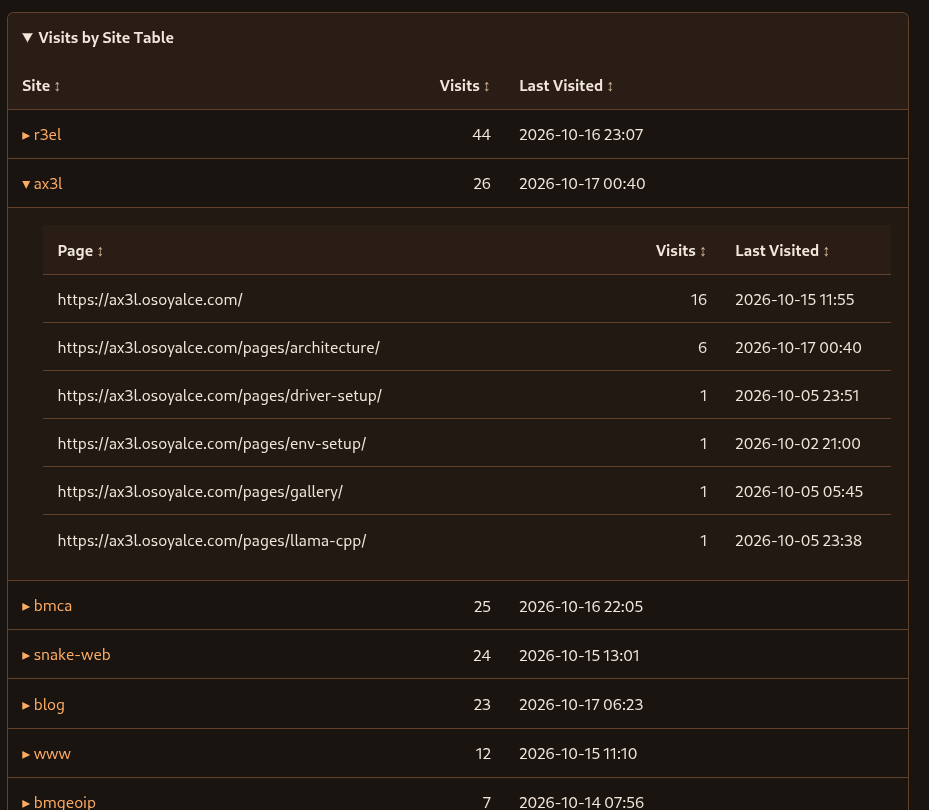929x810 pixels.
Task: Click the timestamp 2026-10-15 11:55
Action: (x=795, y=299)
